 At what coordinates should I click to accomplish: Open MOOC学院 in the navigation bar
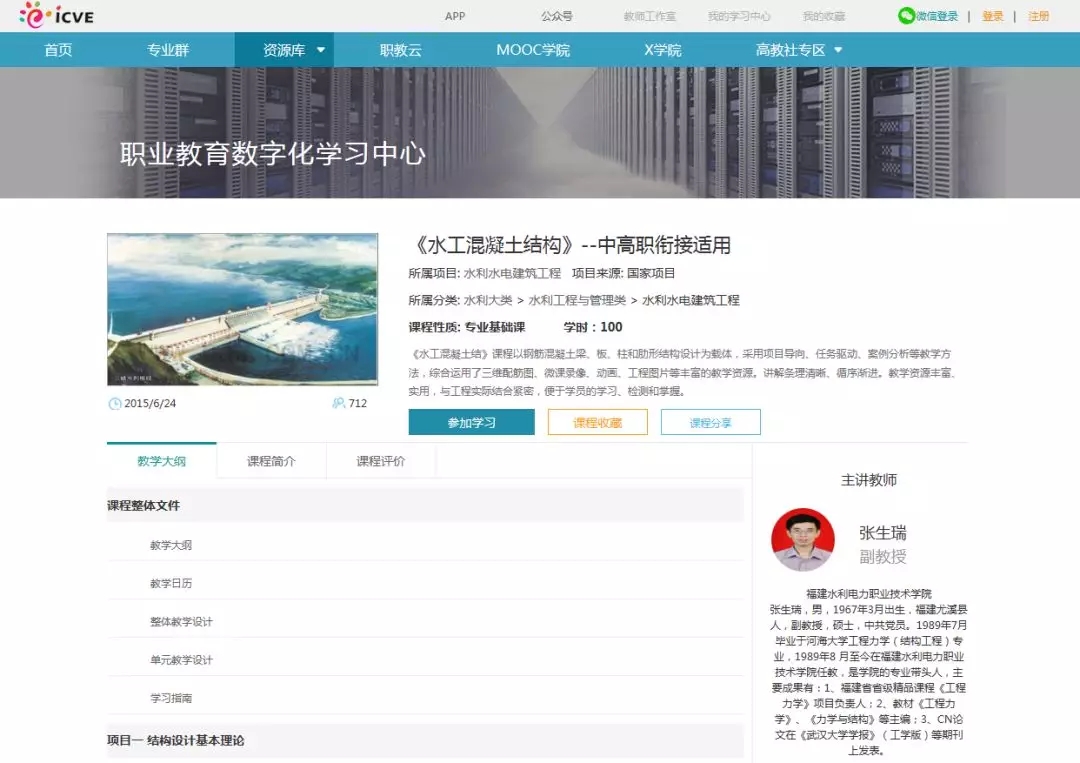[x=532, y=50]
